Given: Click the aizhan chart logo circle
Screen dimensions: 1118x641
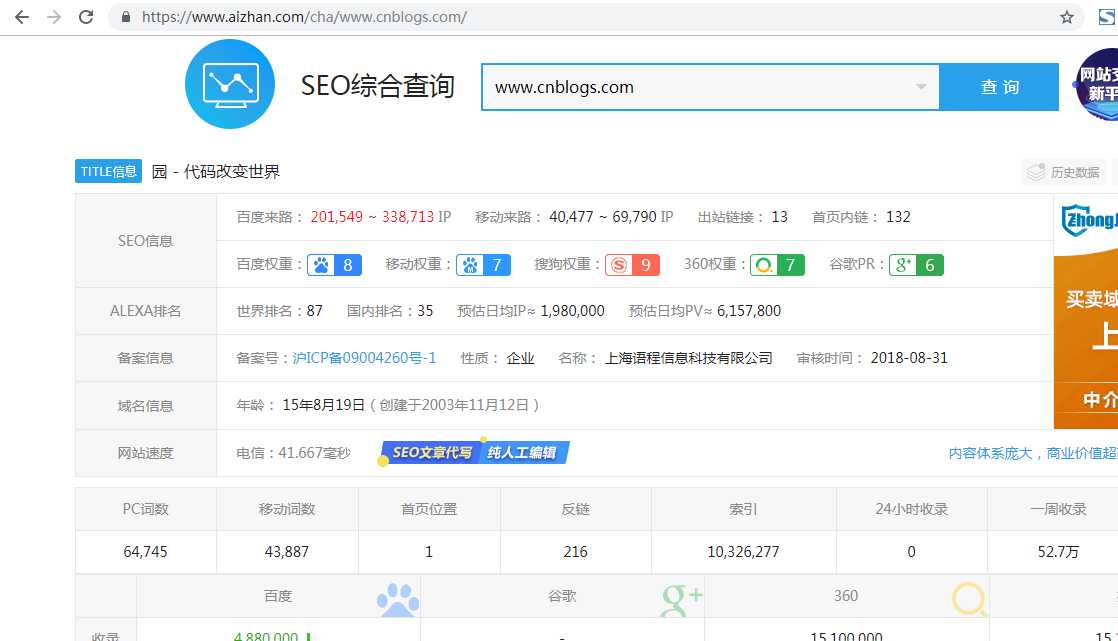Looking at the screenshot, I should 230,84.
